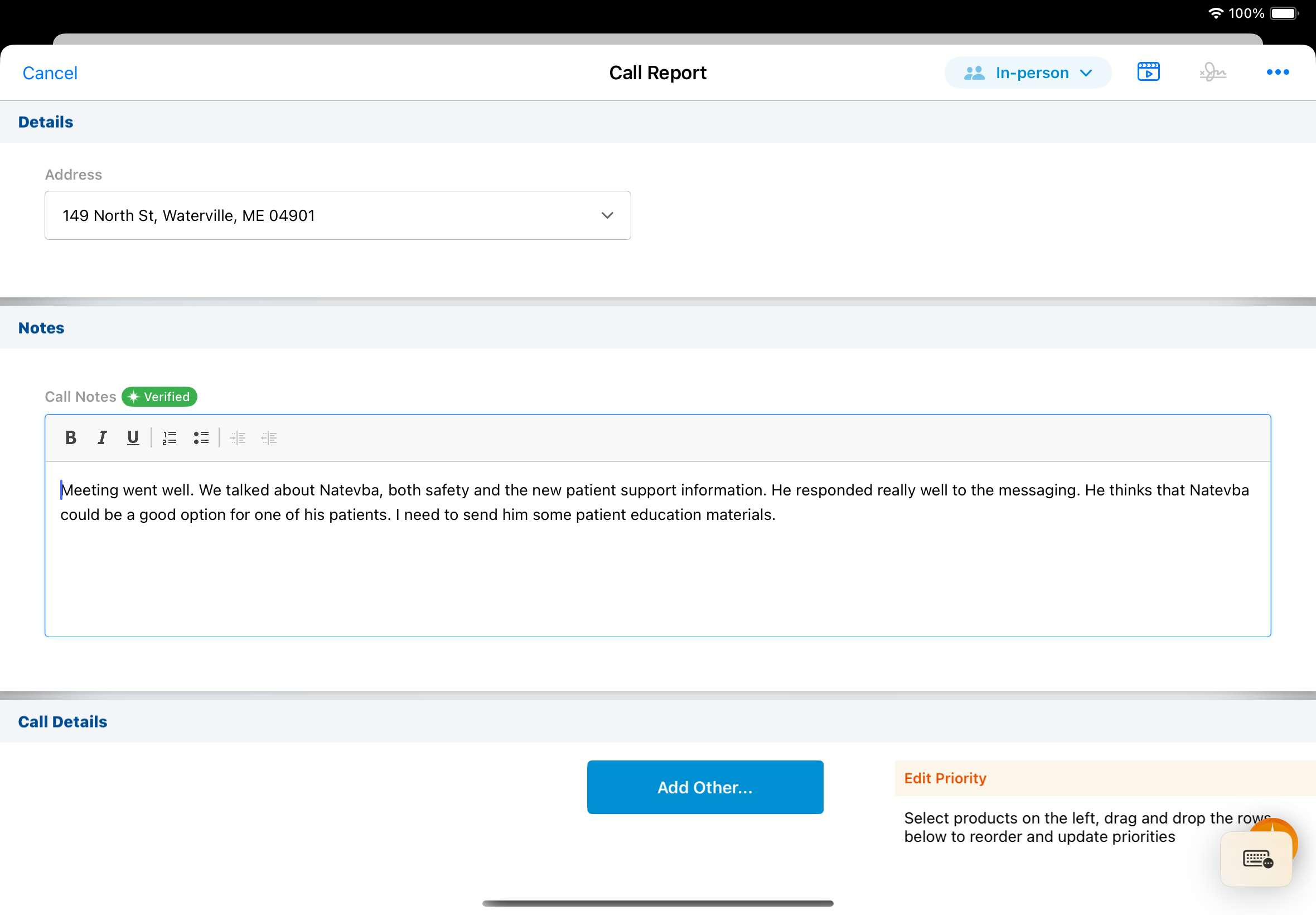The width and height of the screenshot is (1316, 915).
Task: Open the three-dot more options menu
Action: [1277, 72]
